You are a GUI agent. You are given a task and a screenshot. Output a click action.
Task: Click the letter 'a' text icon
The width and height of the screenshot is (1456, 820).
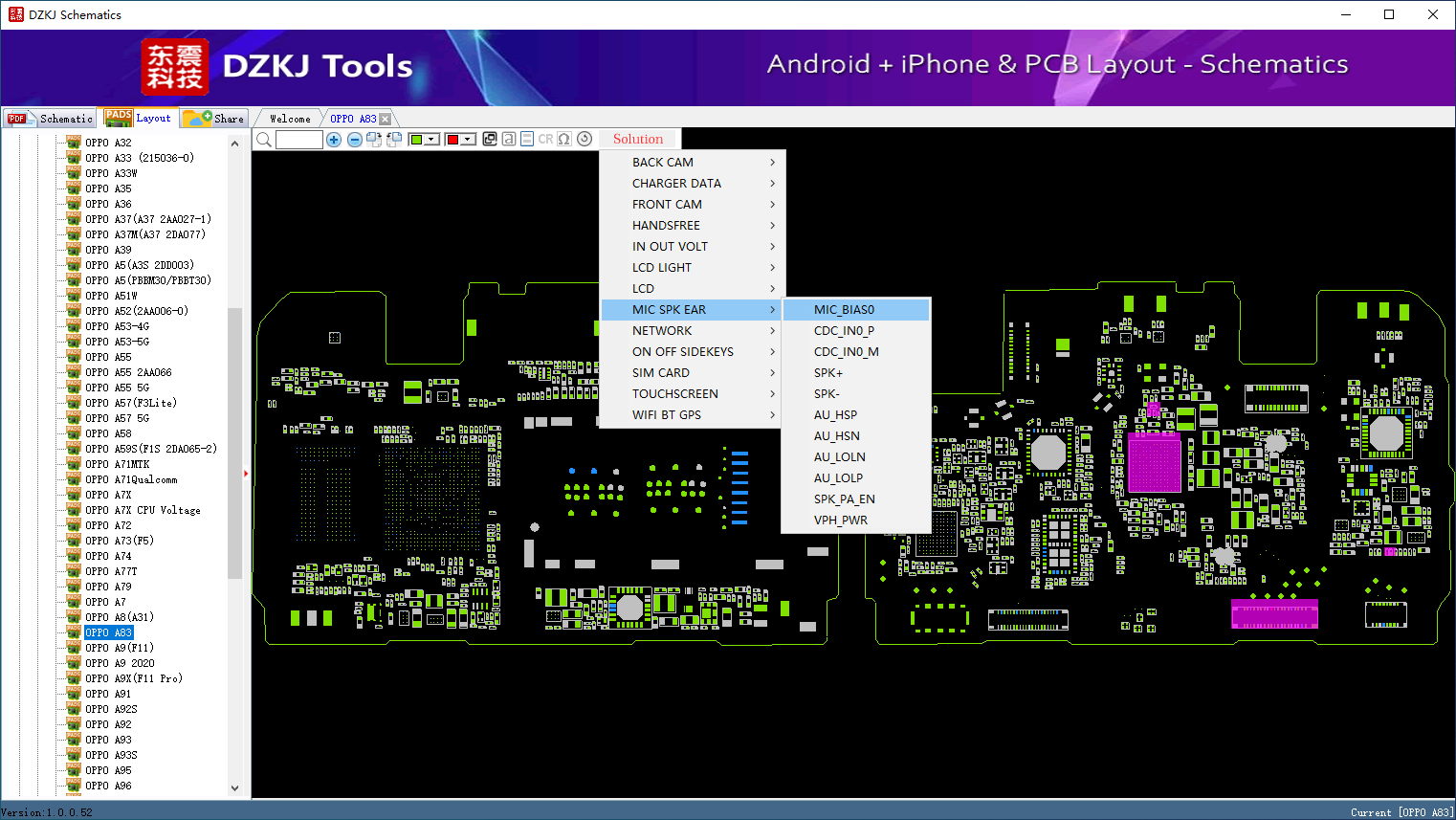509,140
